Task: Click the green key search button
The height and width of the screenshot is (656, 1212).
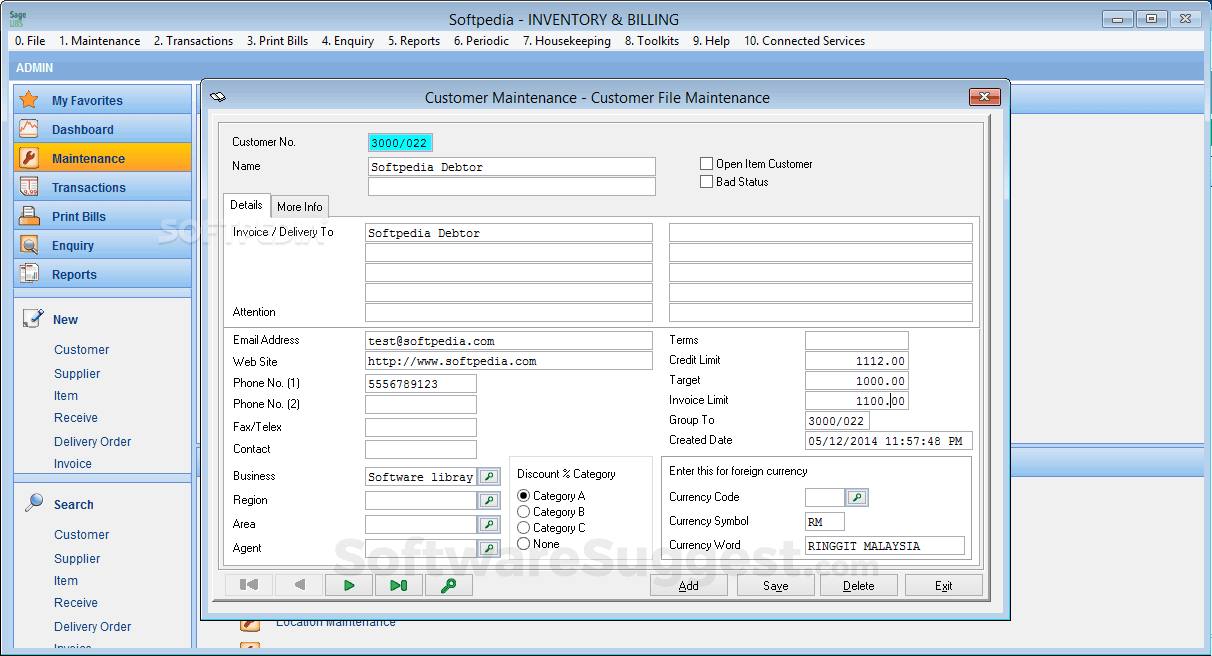Action: coord(449,585)
